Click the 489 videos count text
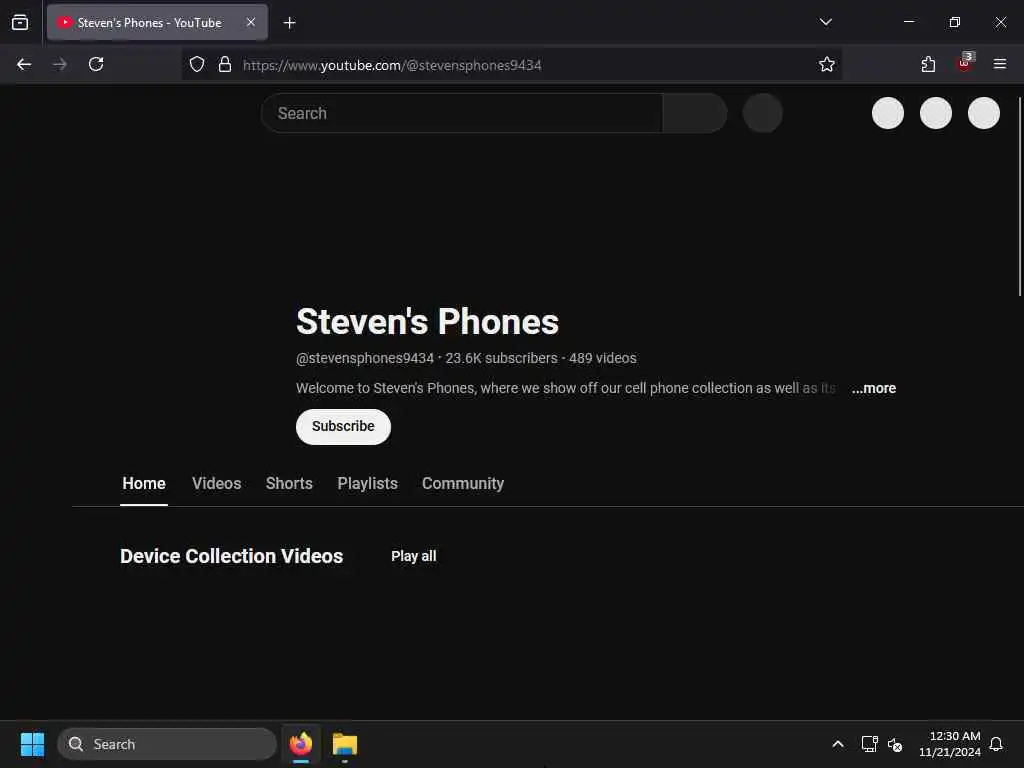The width and height of the screenshot is (1024, 768). click(602, 358)
